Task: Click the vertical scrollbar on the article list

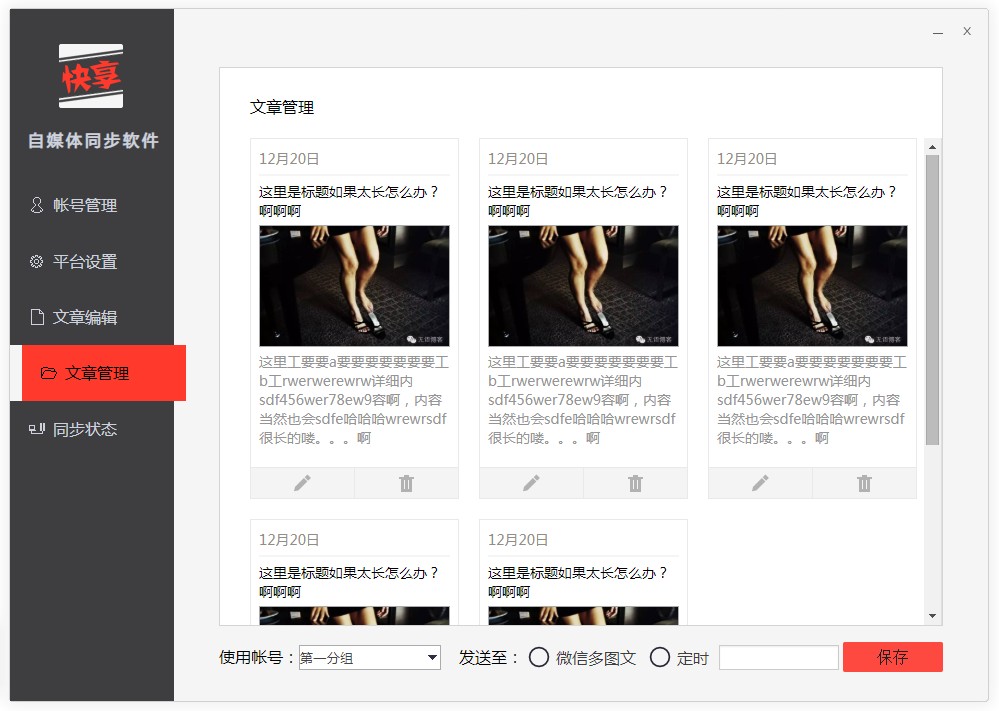Action: 933,300
